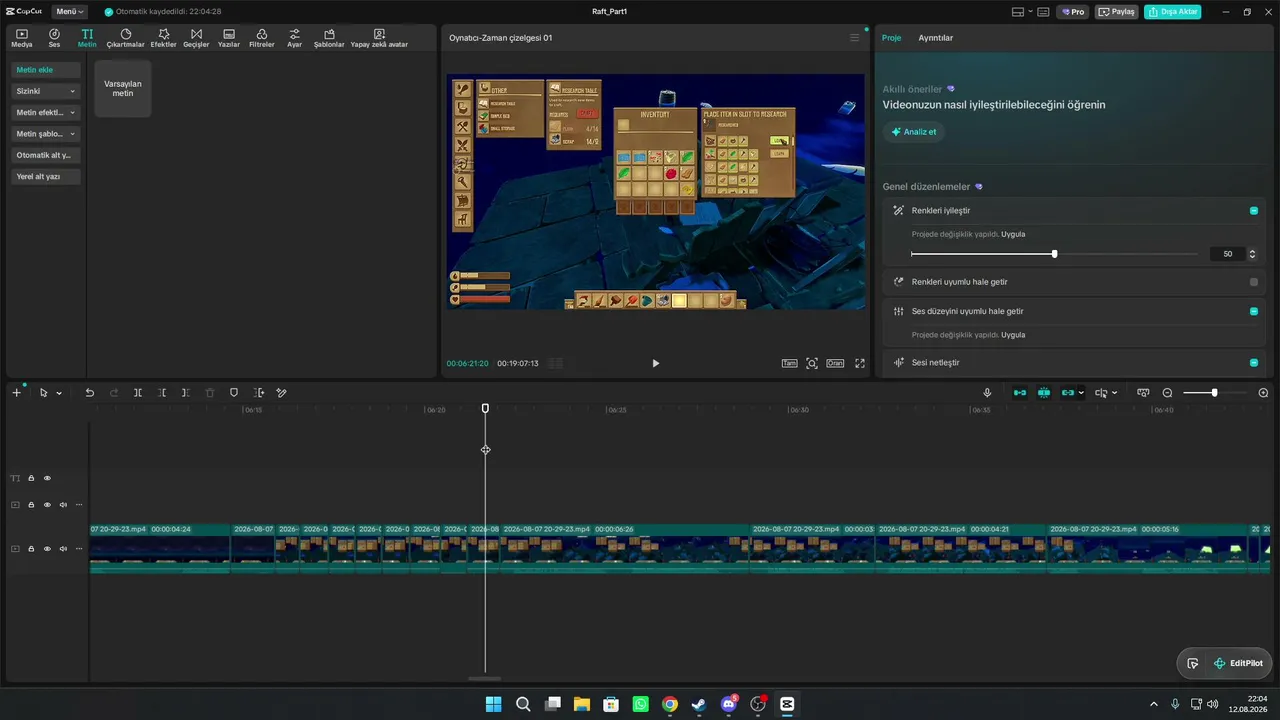
Task: Play the preview video
Action: click(656, 363)
